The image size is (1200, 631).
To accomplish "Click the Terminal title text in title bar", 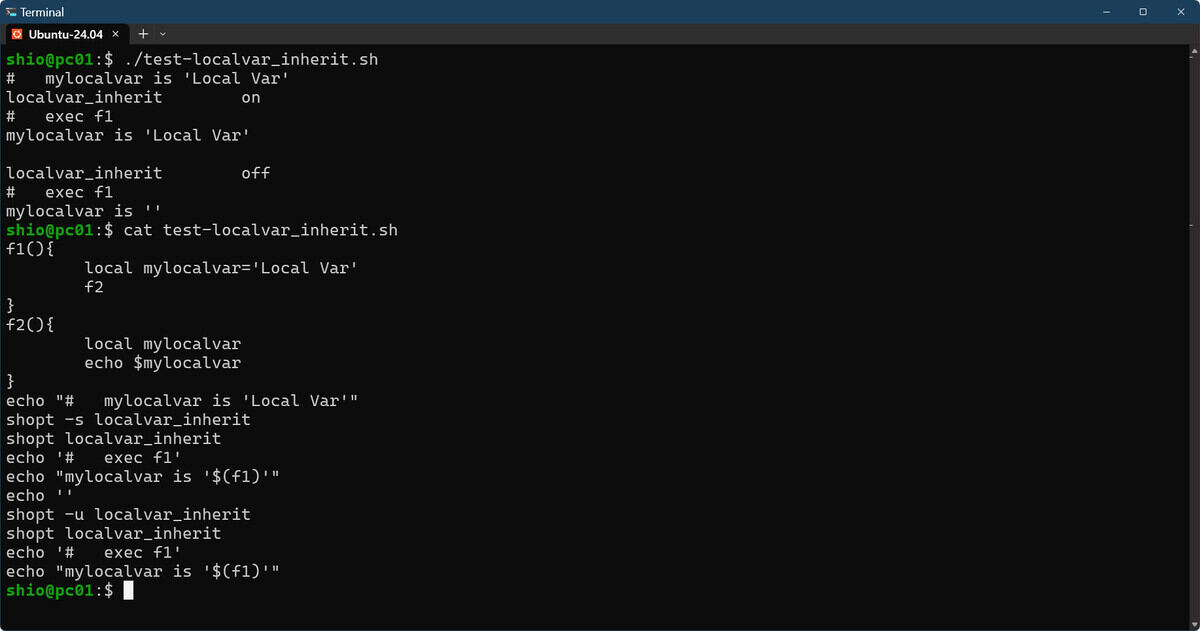I will point(42,12).
